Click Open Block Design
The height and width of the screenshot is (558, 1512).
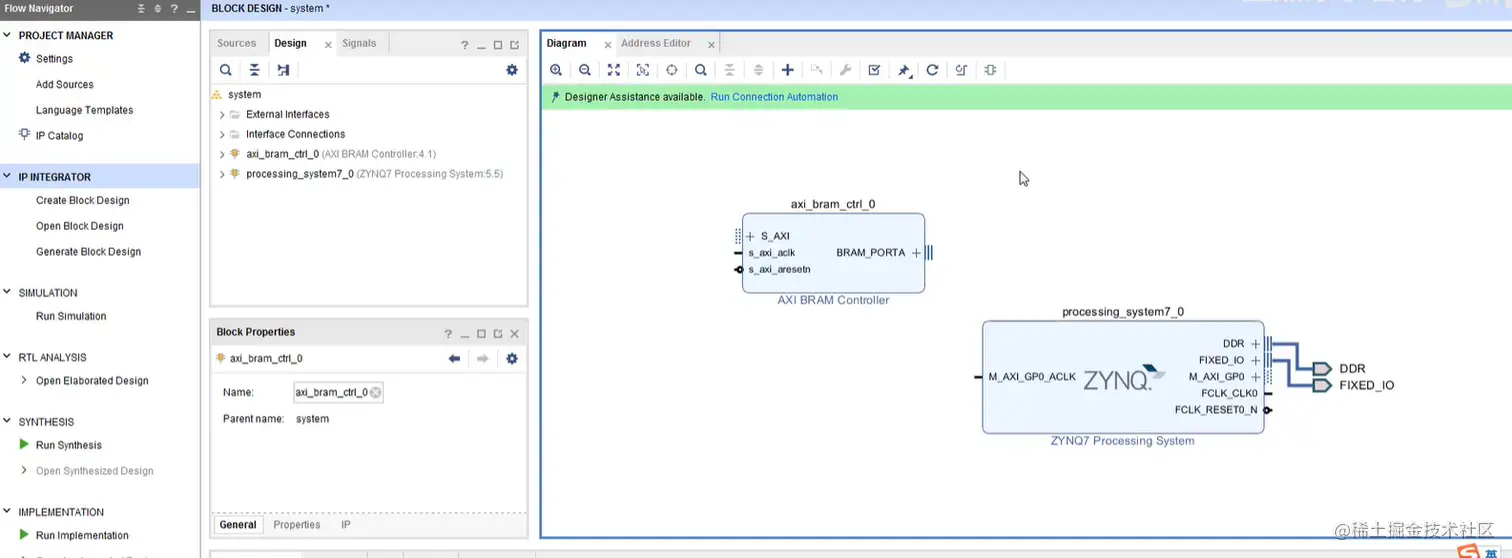click(80, 226)
